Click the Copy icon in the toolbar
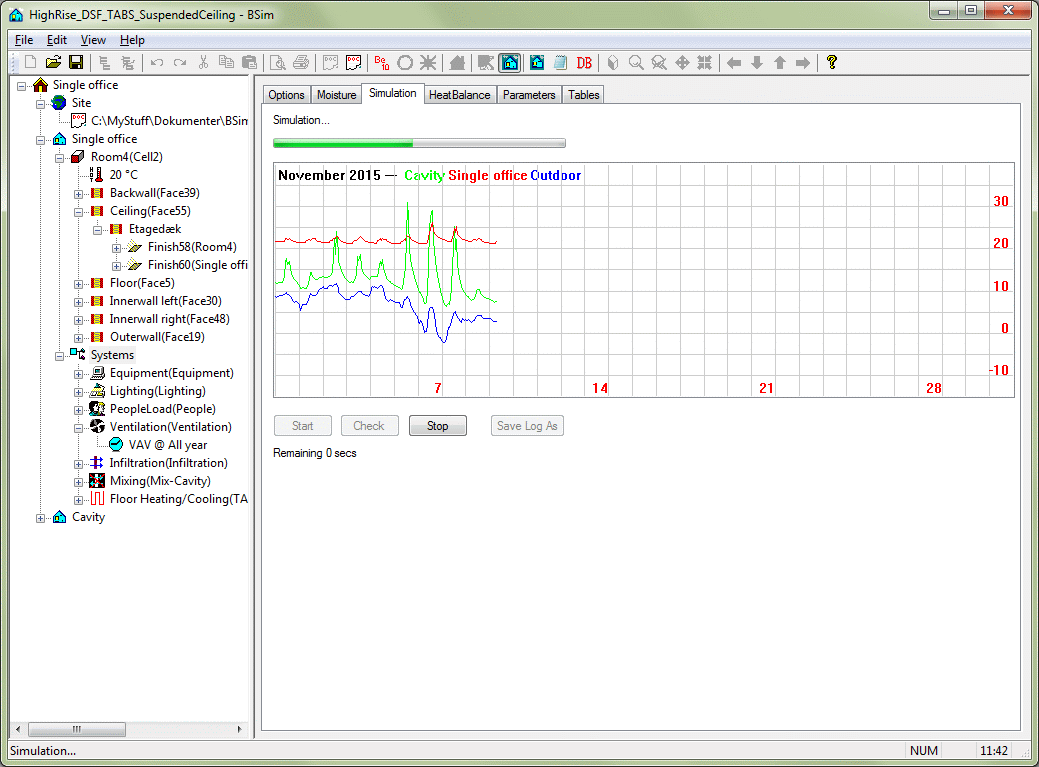Screen dimensions: 1039x767 (227, 62)
